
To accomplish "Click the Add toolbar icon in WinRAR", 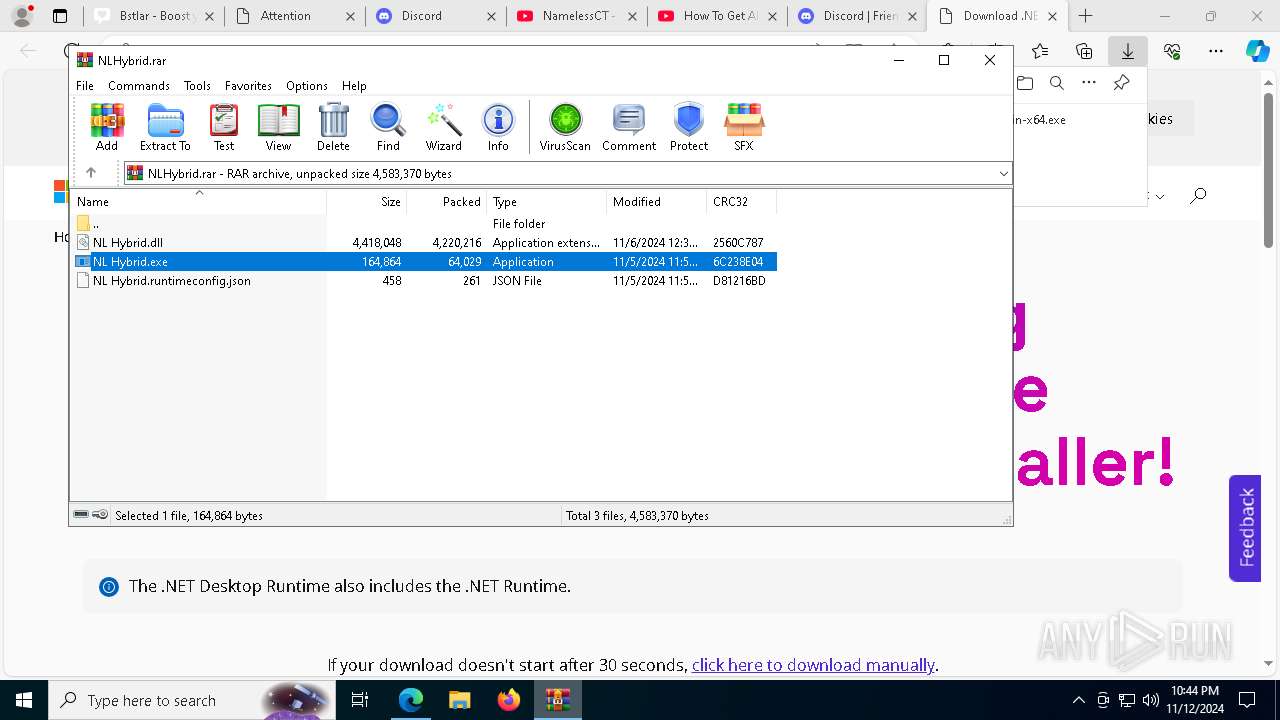I will tap(107, 127).
